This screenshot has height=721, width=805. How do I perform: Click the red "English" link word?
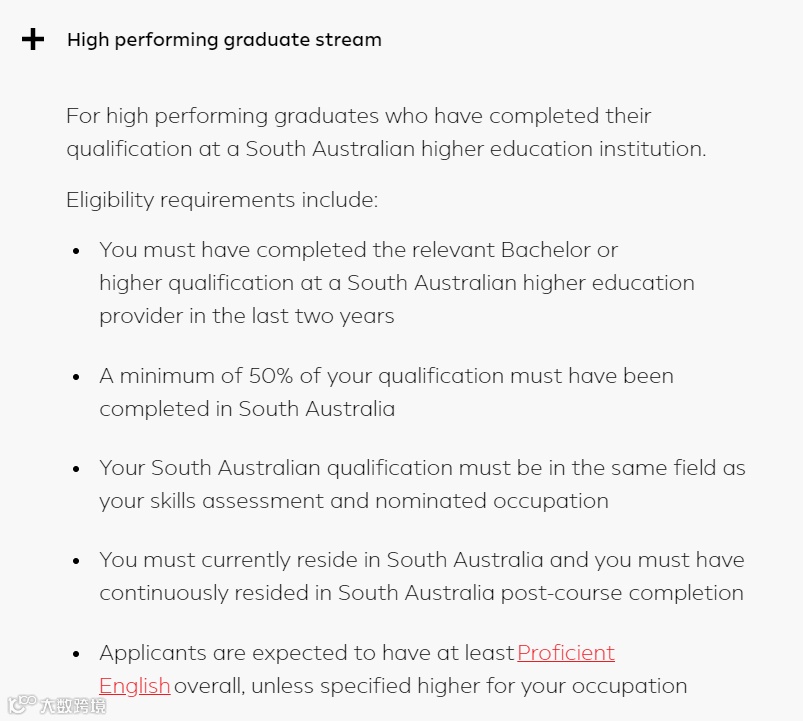tap(135, 686)
